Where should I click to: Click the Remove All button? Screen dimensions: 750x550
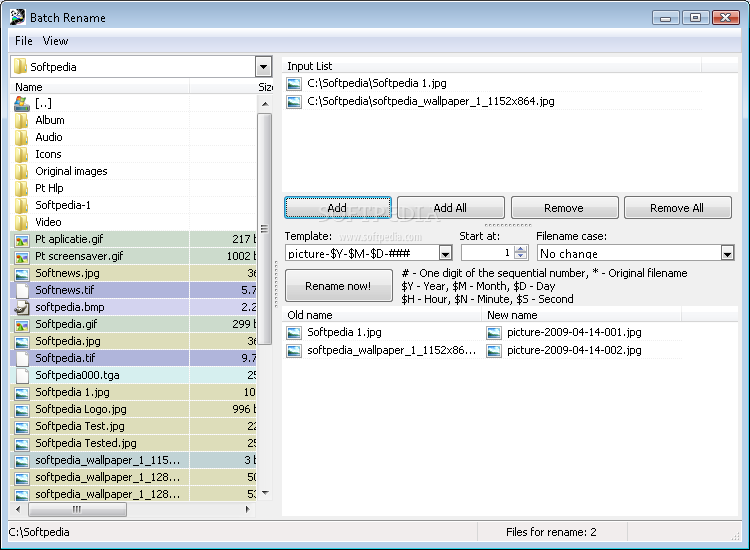(x=677, y=208)
